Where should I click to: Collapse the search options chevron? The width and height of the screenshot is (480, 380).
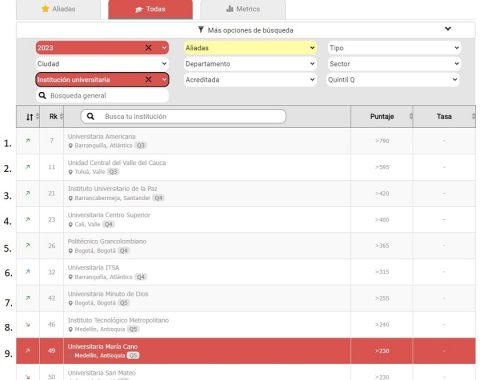tap(448, 29)
